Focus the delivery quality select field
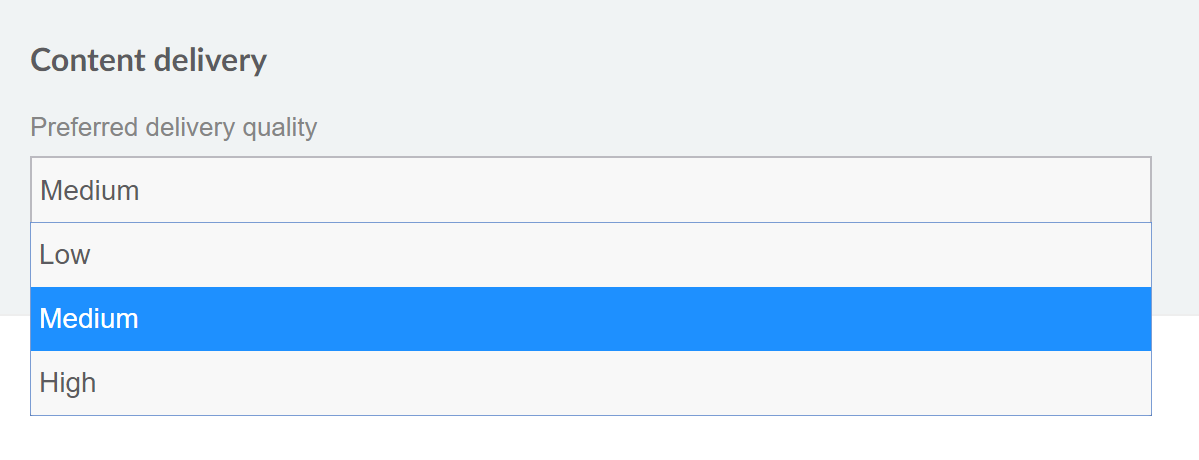This screenshot has width=1199, height=460. (x=590, y=190)
